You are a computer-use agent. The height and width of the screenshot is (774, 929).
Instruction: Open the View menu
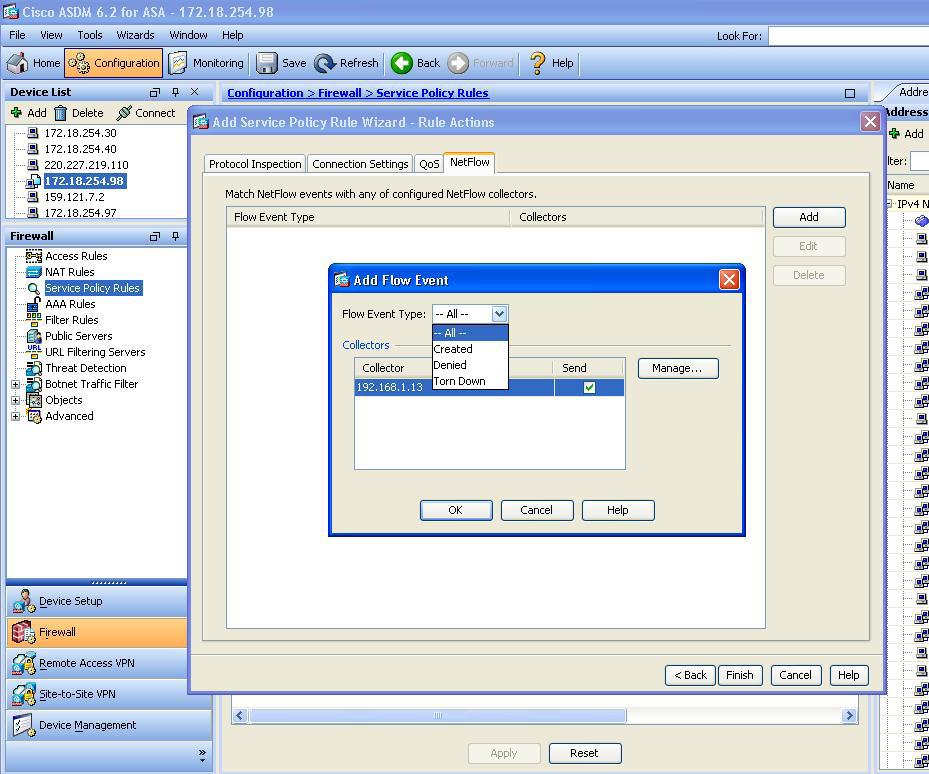[x=51, y=35]
